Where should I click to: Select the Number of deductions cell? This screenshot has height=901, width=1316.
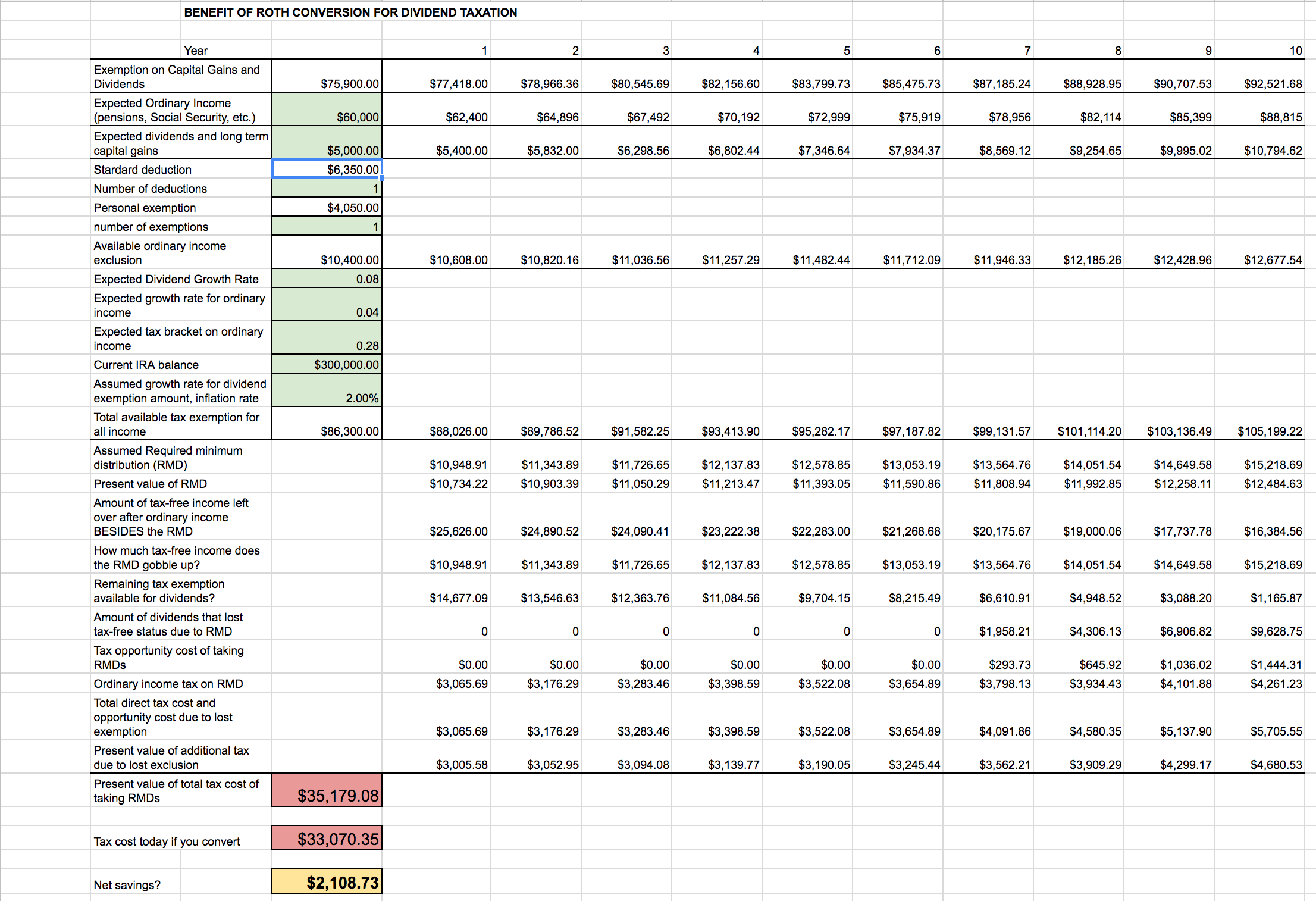pyautogui.click(x=326, y=188)
